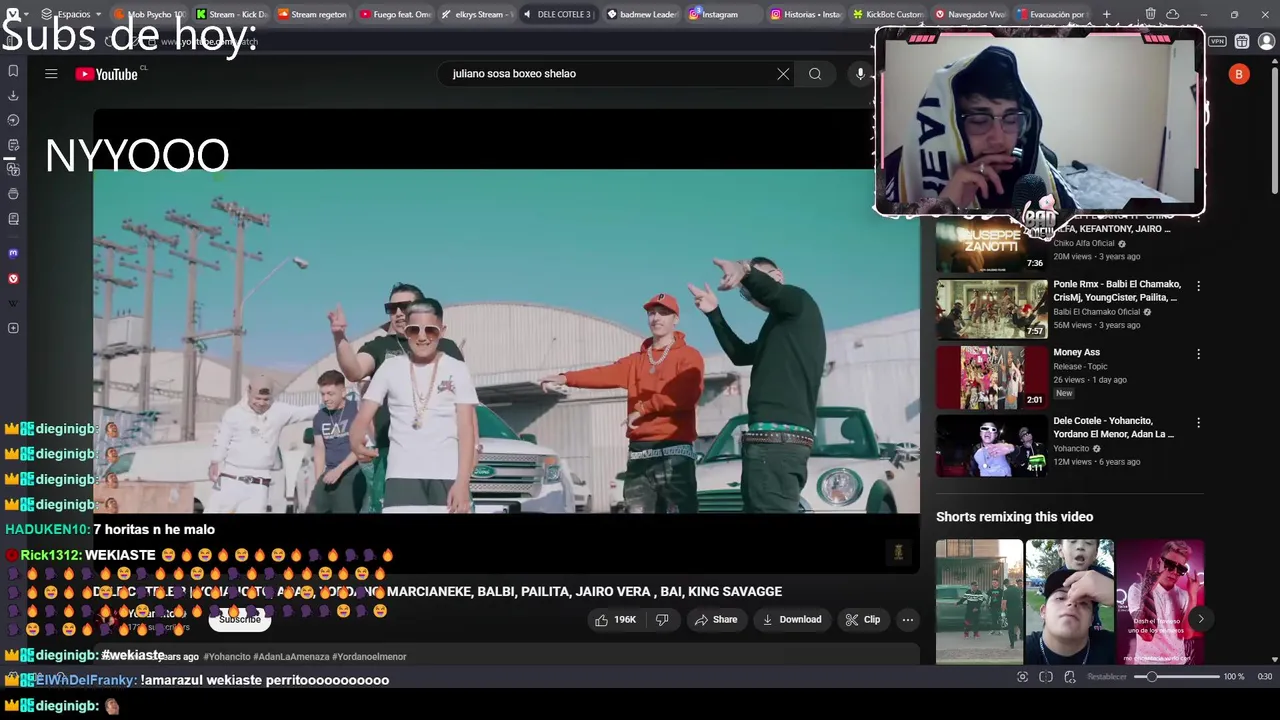Open the closed tabs trash can
The width and height of the screenshot is (1280, 720).
point(1151,14)
